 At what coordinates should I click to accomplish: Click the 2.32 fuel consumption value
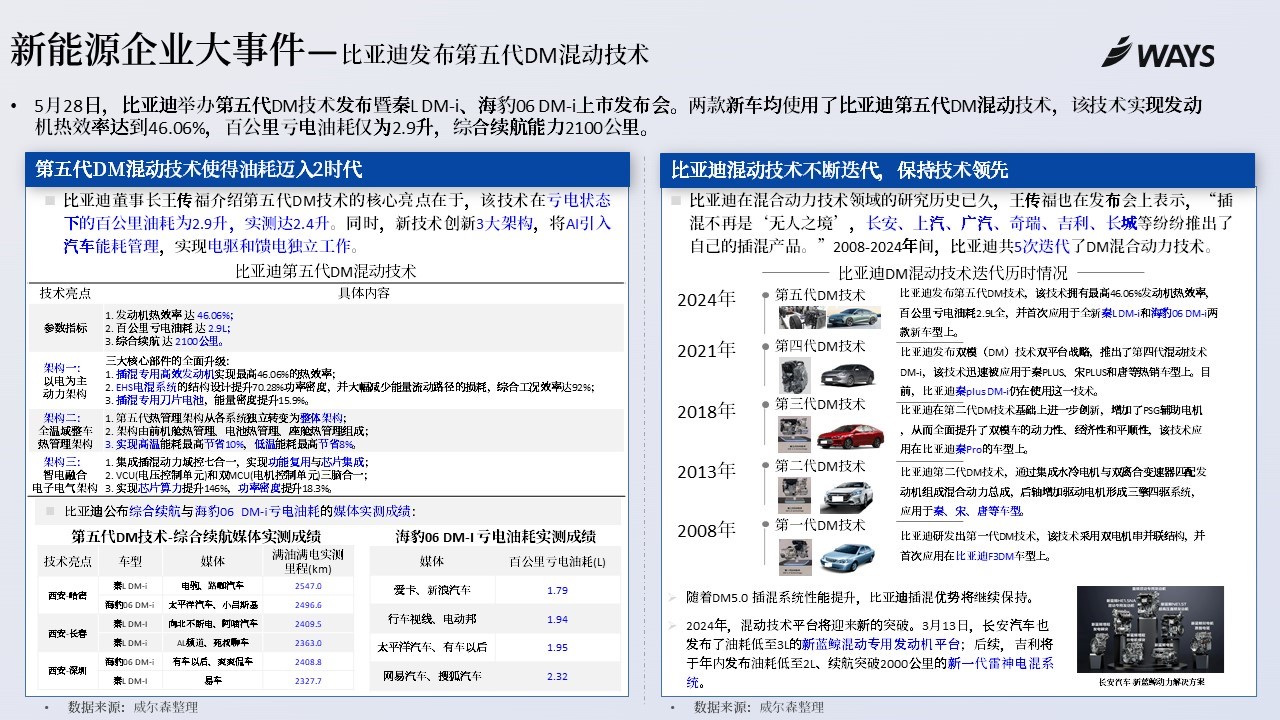tap(557, 676)
